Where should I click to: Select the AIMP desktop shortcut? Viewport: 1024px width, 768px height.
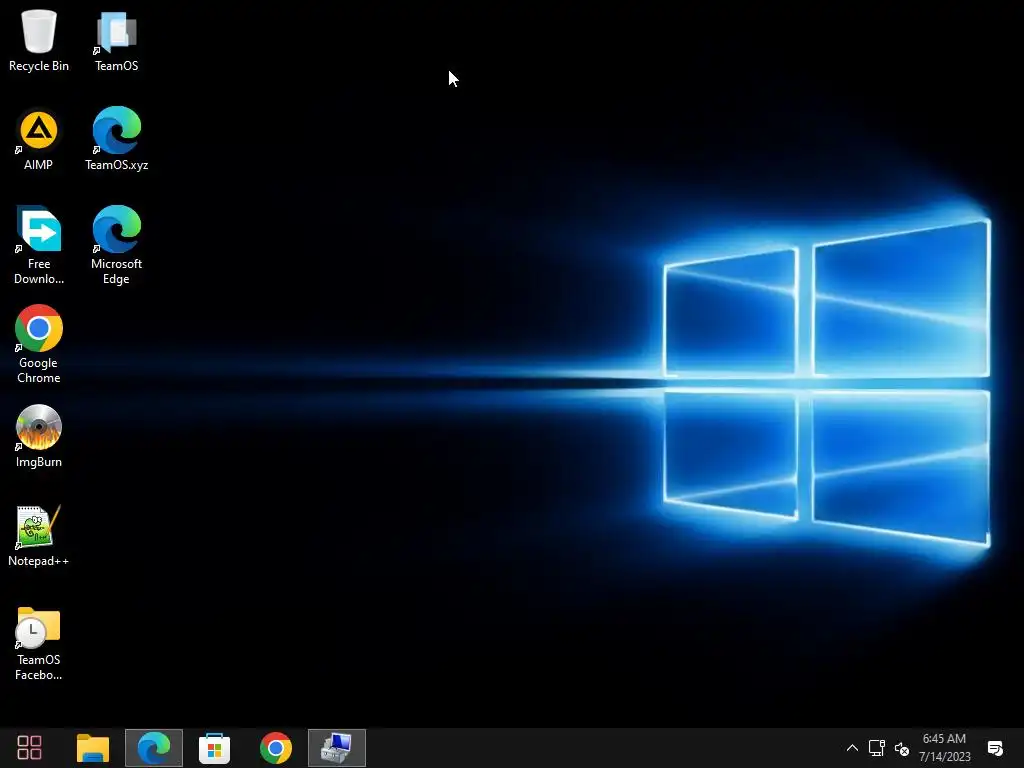coord(39,140)
